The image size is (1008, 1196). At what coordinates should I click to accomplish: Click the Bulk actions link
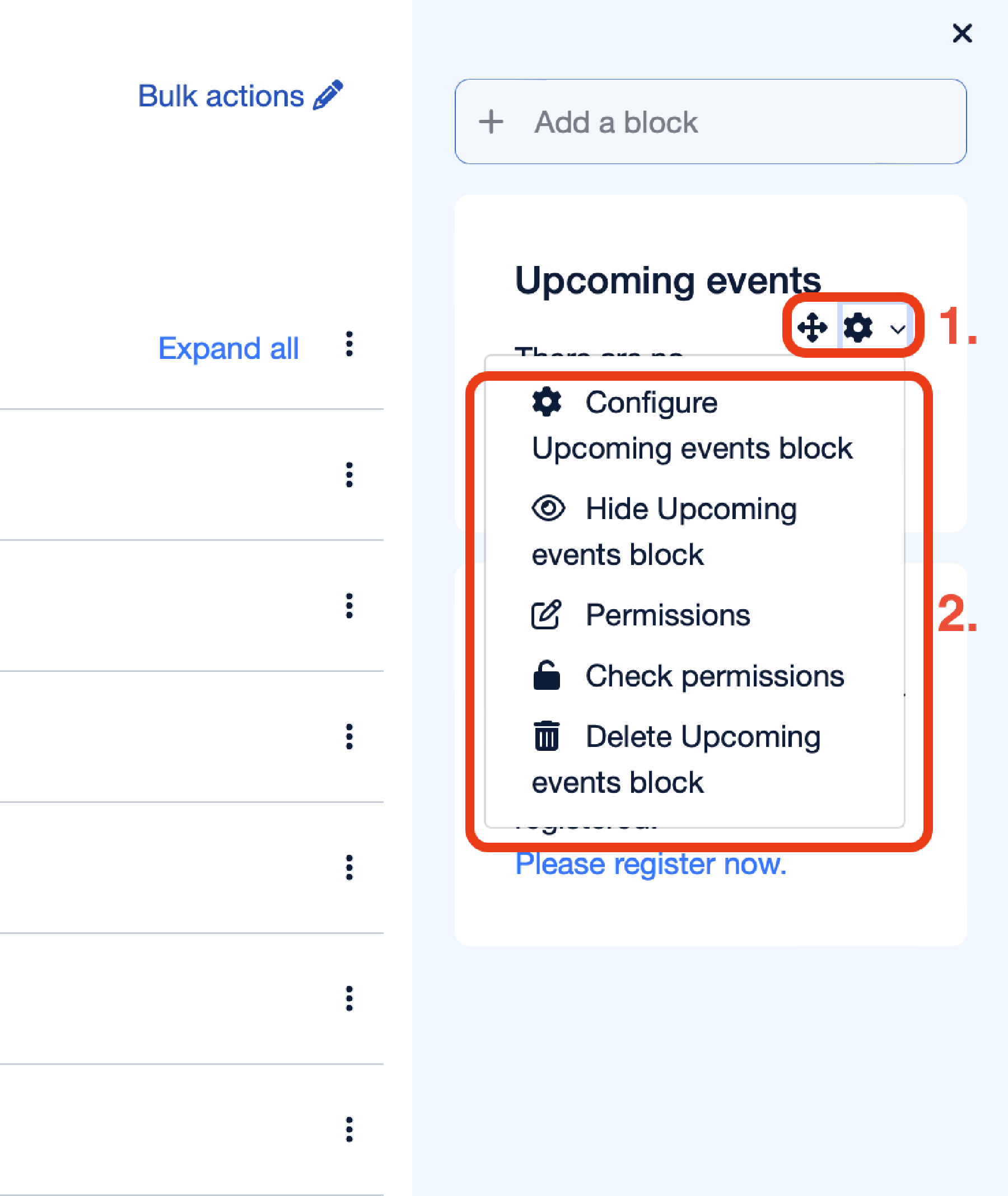pos(221,95)
